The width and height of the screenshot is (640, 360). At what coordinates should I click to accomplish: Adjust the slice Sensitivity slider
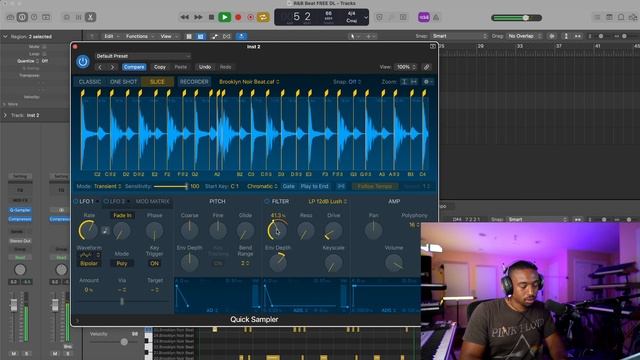[x=171, y=187]
